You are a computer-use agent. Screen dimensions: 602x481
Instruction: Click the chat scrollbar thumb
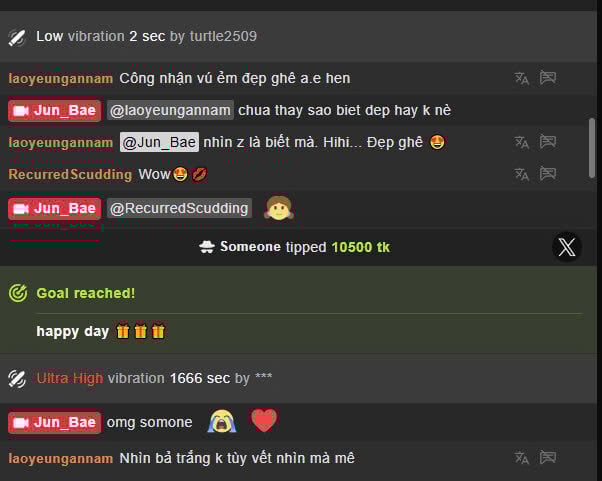click(x=592, y=148)
